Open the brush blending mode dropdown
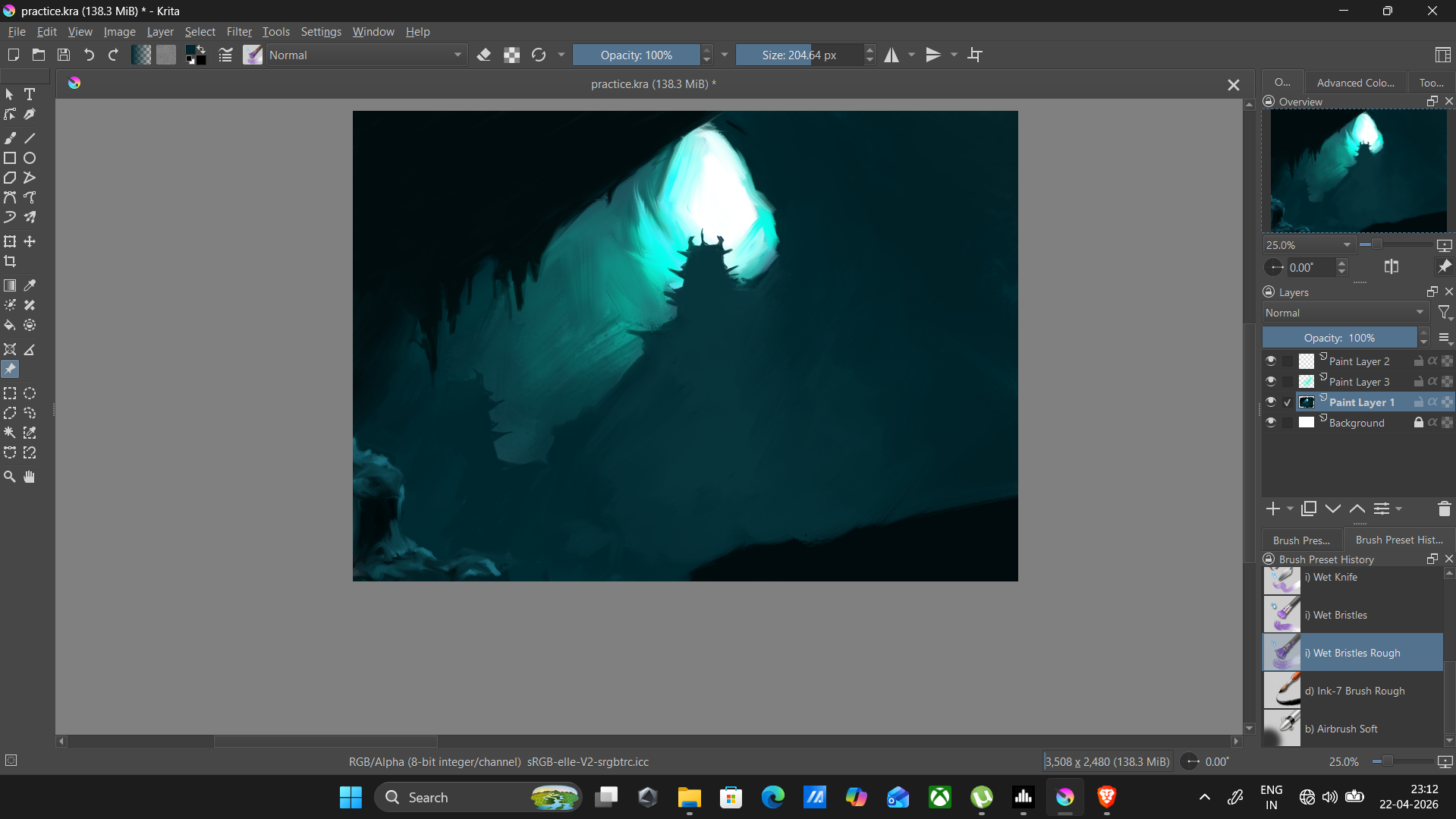This screenshot has width=1456, height=819. coord(366,55)
